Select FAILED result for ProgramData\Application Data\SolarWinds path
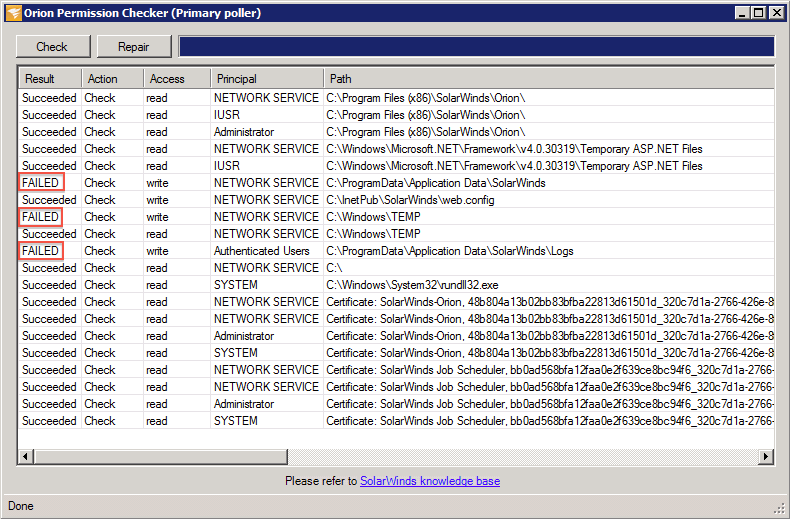790x519 pixels. pyautogui.click(x=41, y=182)
